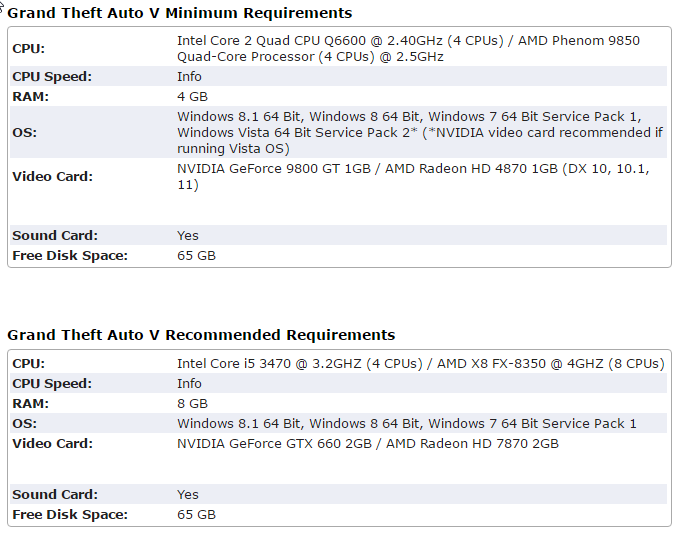Click the recommended OS Windows 8.1 64 Bit row
Viewport: 678px width, 536px height.
338,423
